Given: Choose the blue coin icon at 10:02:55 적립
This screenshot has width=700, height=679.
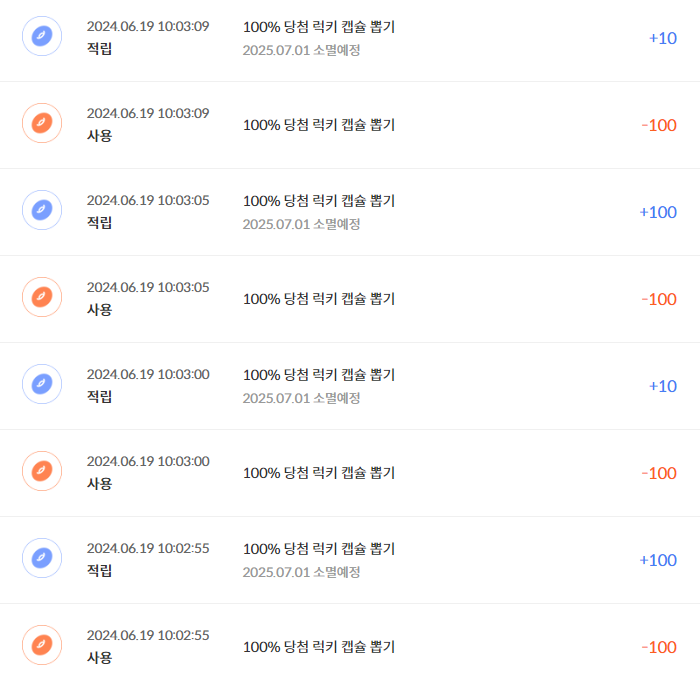Looking at the screenshot, I should pyautogui.click(x=42, y=558).
